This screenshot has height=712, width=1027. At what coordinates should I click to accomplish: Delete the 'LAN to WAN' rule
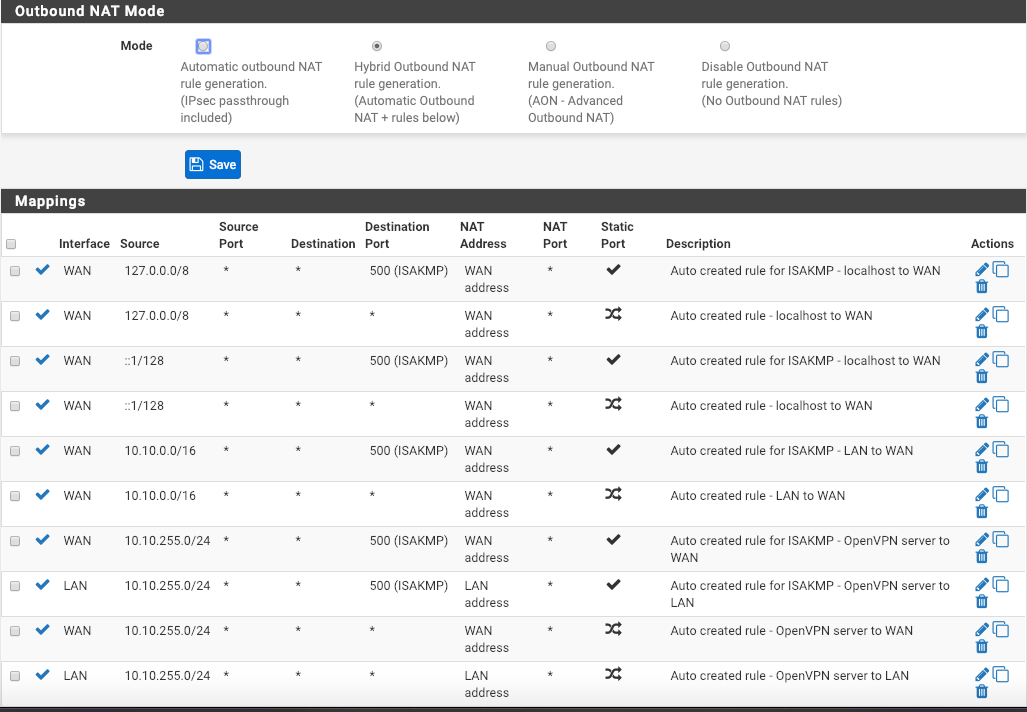tap(981, 512)
